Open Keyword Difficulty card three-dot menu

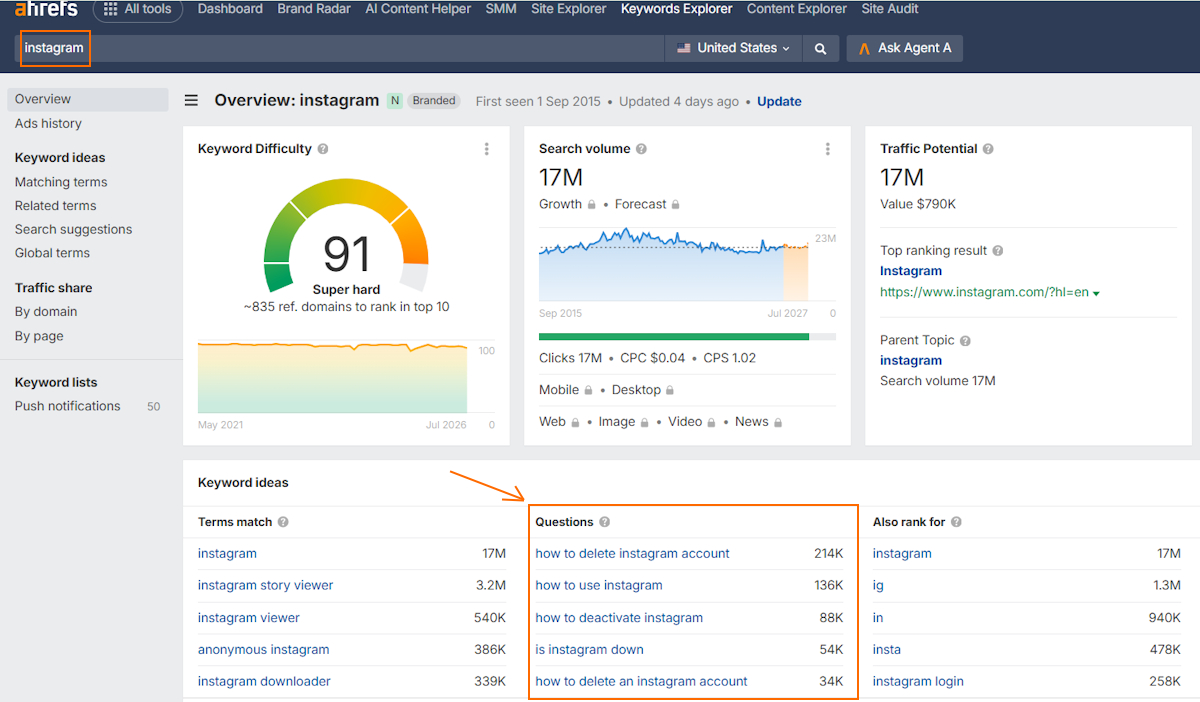487,149
